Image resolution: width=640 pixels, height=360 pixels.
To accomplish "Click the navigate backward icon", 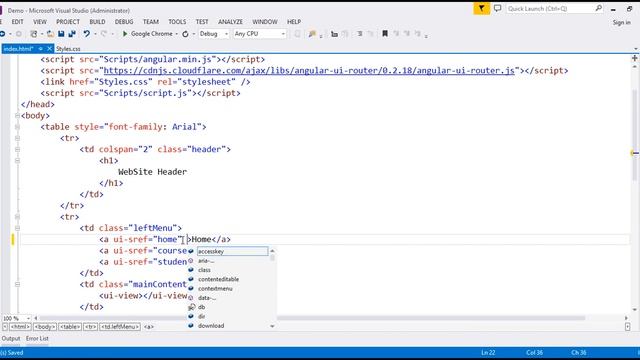I will (x=2, y=34).
